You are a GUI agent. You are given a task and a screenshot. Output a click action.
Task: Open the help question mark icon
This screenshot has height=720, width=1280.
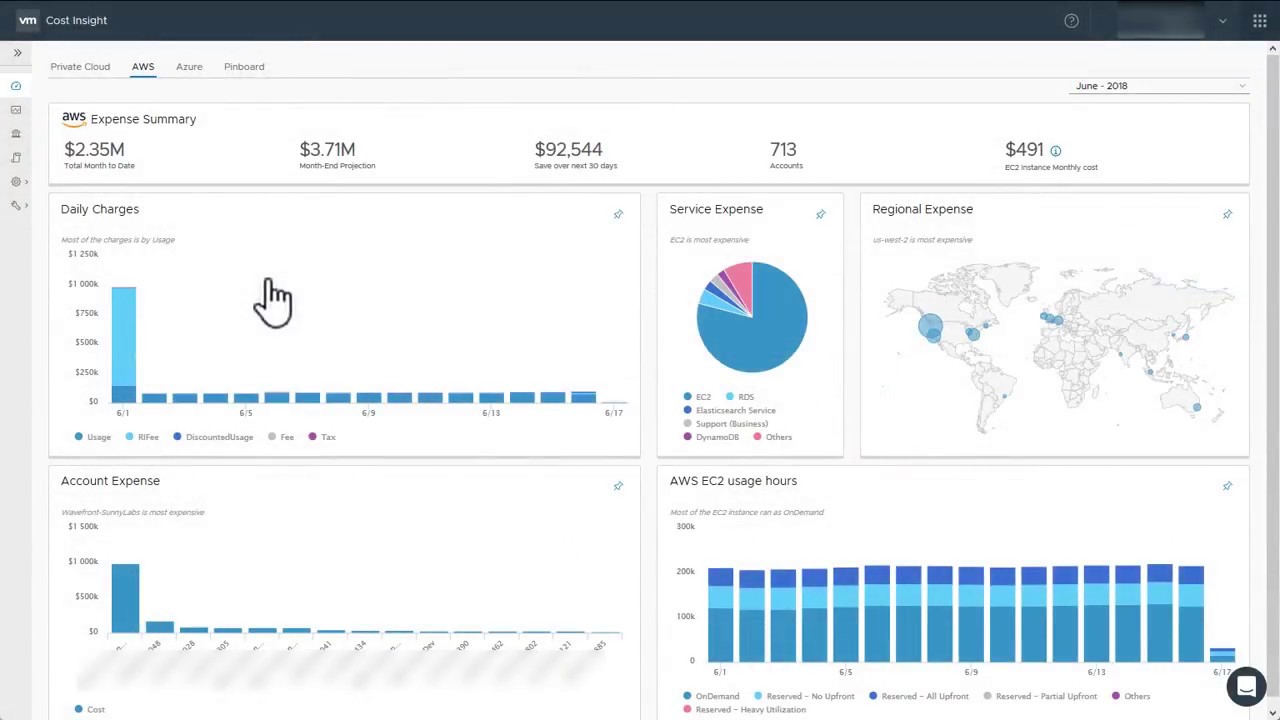(1071, 21)
